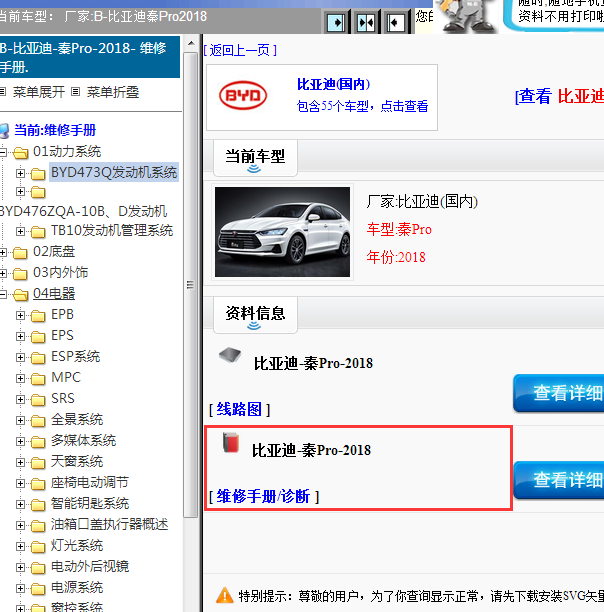604x612 pixels.
Task: Select 电动外后视镜 in the tree
Action: click(90, 567)
